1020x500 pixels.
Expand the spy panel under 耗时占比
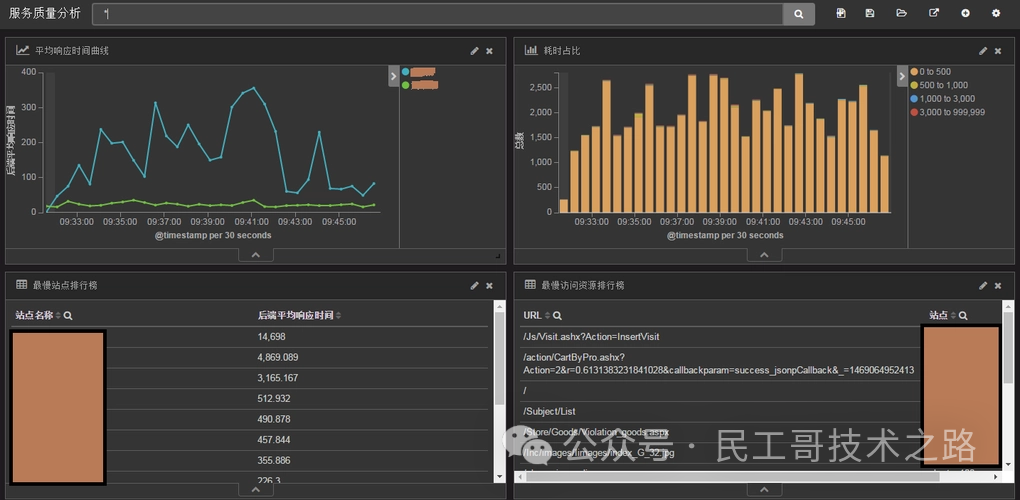pyautogui.click(x=764, y=255)
